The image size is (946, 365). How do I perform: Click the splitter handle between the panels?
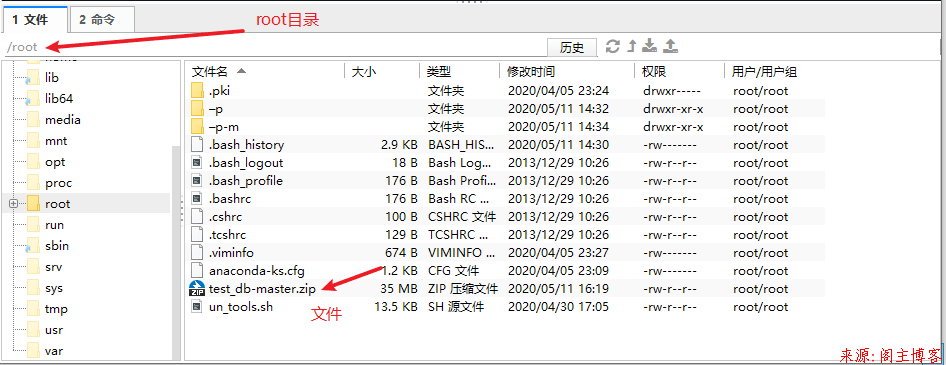click(182, 211)
